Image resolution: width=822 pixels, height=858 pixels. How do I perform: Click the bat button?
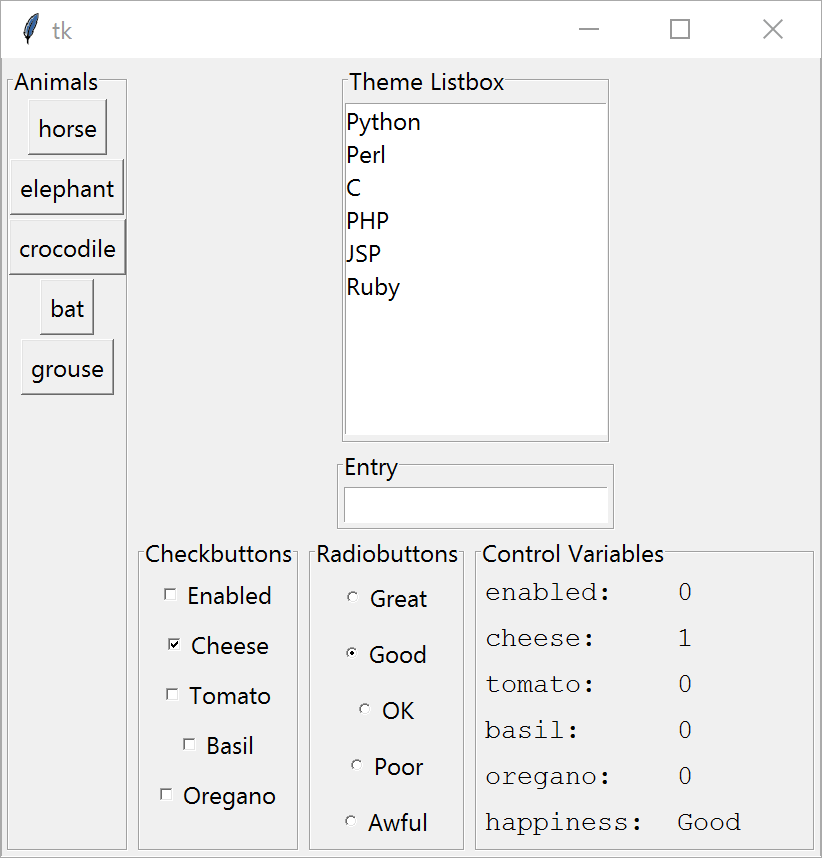coord(67,308)
